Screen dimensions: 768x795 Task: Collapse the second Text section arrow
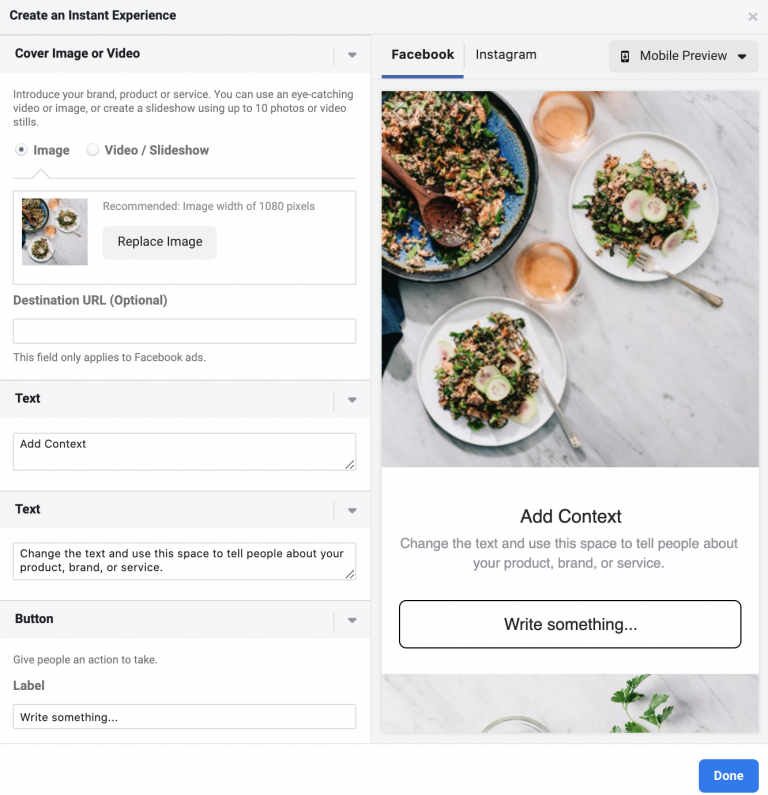pyautogui.click(x=351, y=510)
